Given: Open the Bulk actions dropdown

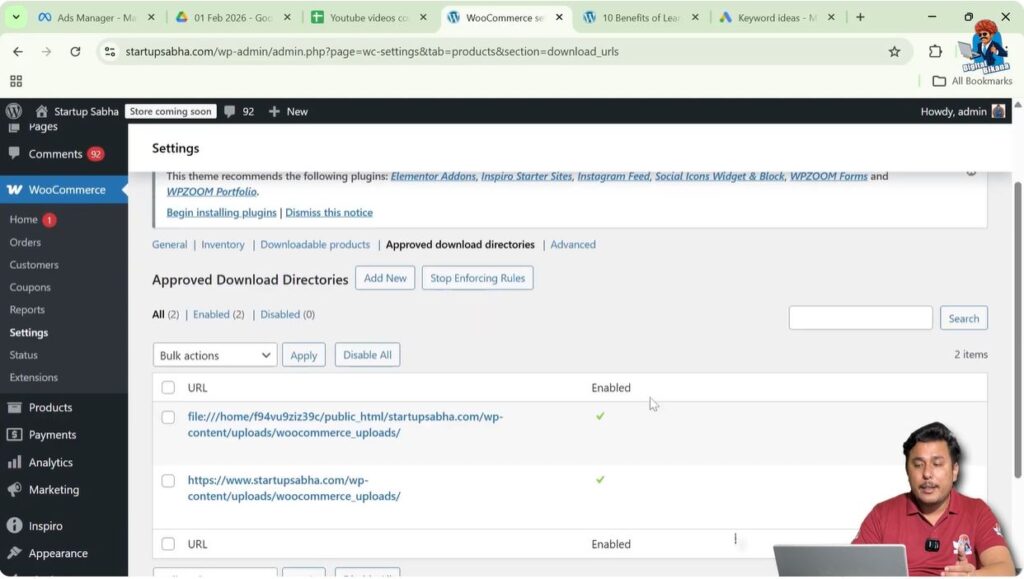Looking at the screenshot, I should [x=214, y=354].
